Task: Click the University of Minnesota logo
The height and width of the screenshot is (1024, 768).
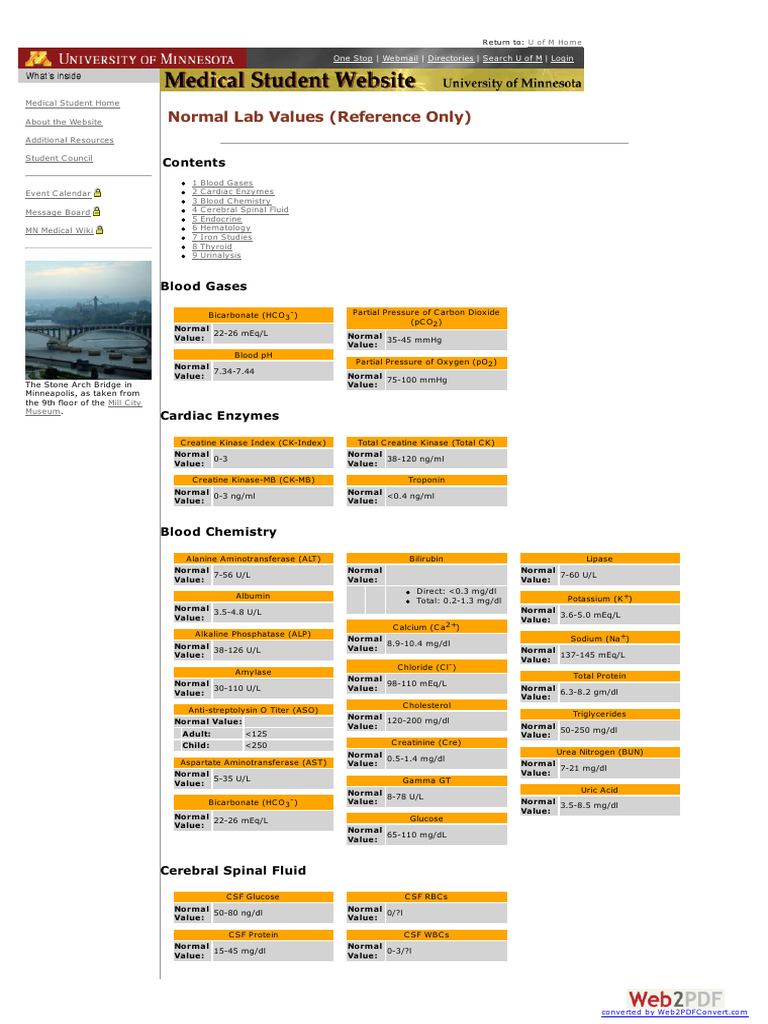Action: tap(132, 59)
